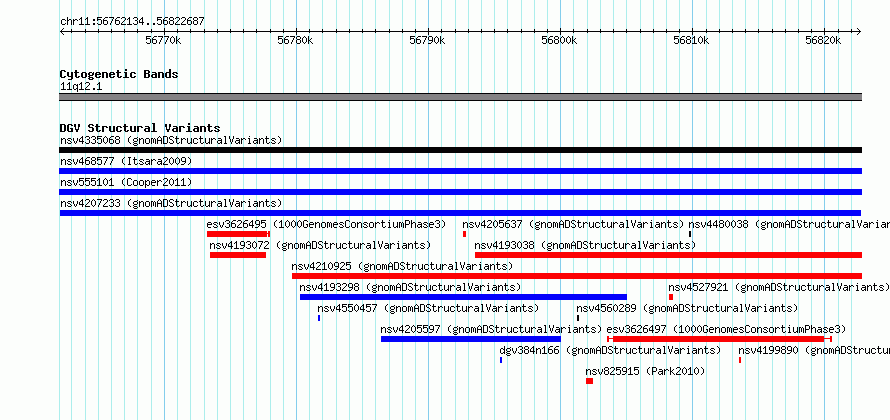
Task: Click the nsv468577 blue variant bar
Action: 460,171
